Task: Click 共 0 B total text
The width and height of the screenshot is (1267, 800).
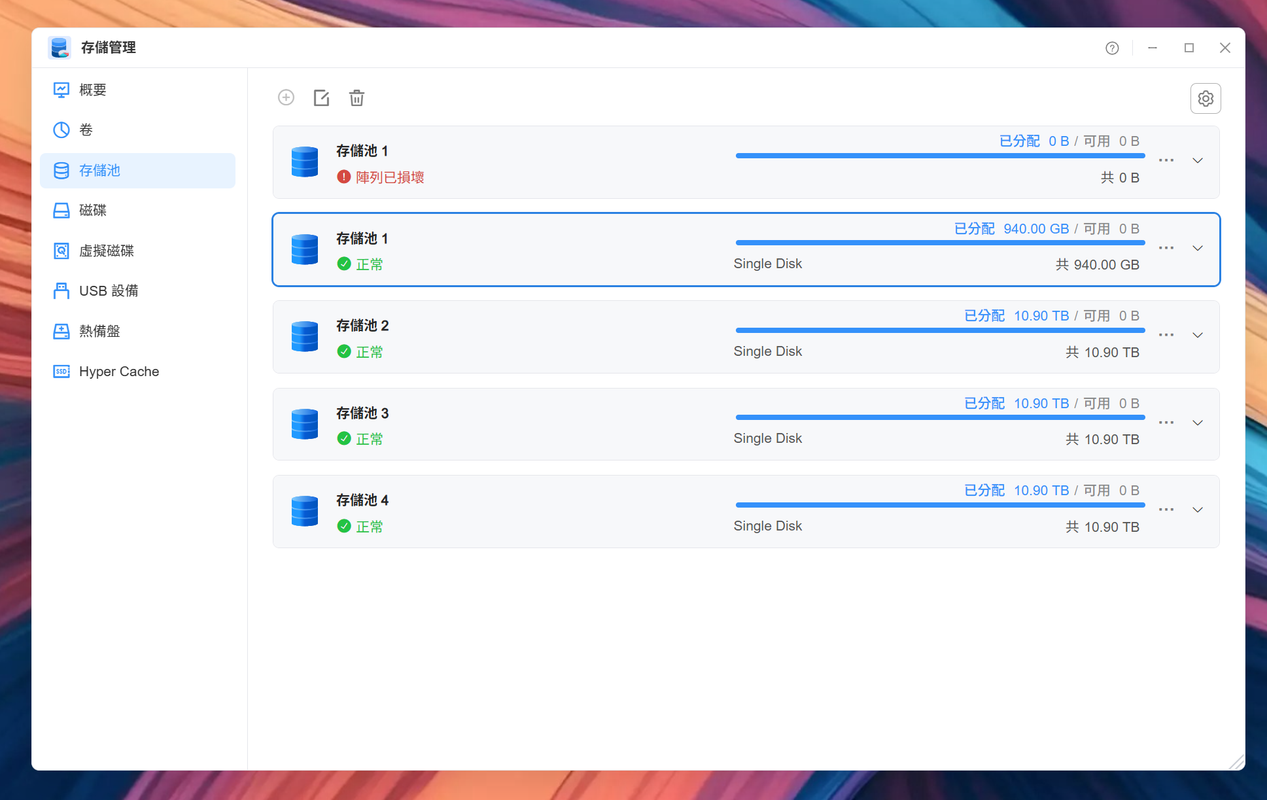Action: pyautogui.click(x=1120, y=178)
